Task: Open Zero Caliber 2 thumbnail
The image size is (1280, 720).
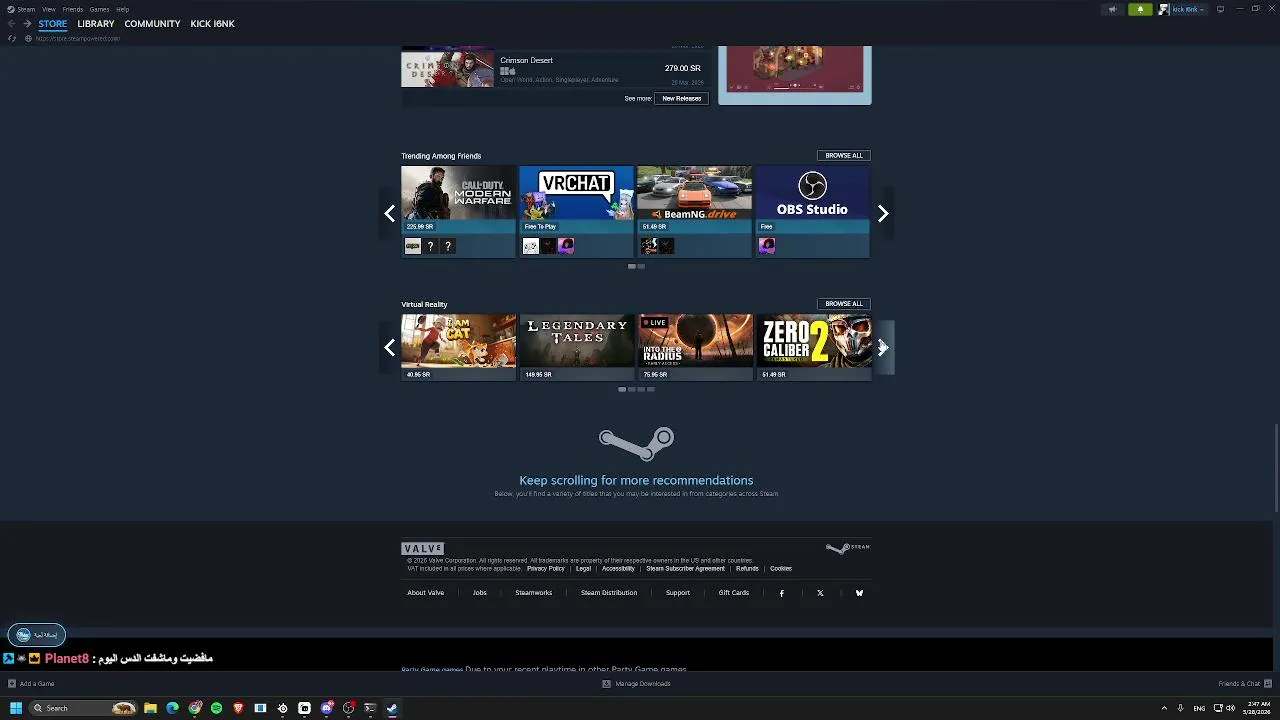Action: [x=813, y=341]
